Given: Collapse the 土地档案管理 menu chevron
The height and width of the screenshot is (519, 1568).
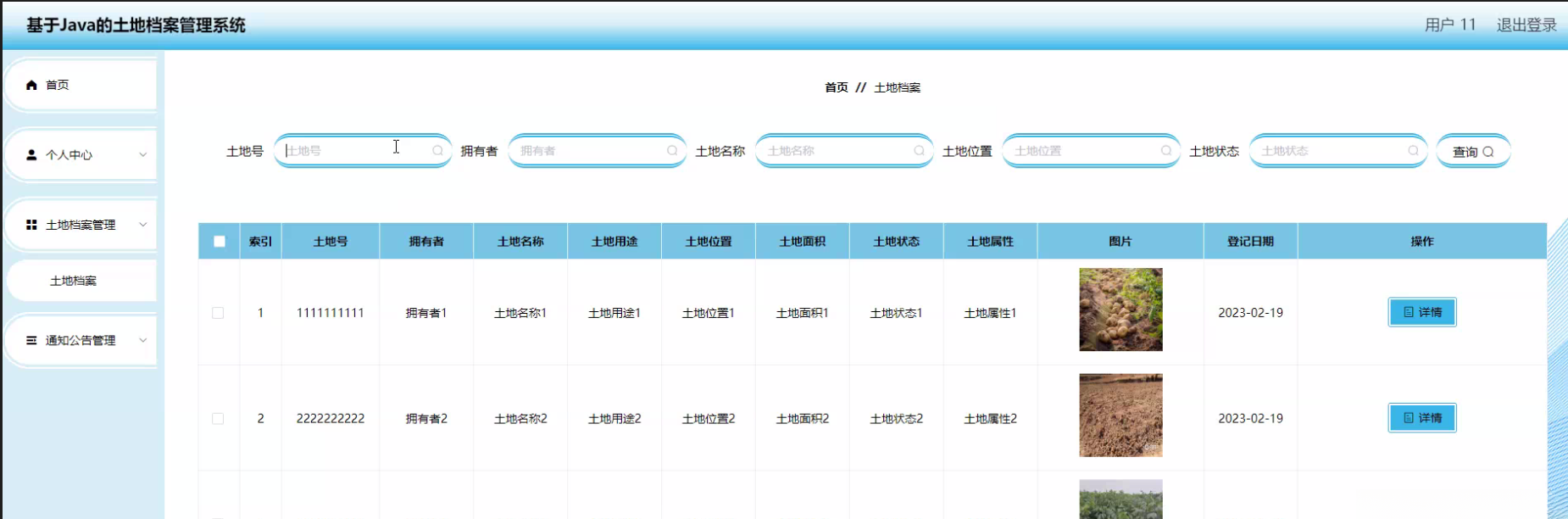Looking at the screenshot, I should coord(143,225).
